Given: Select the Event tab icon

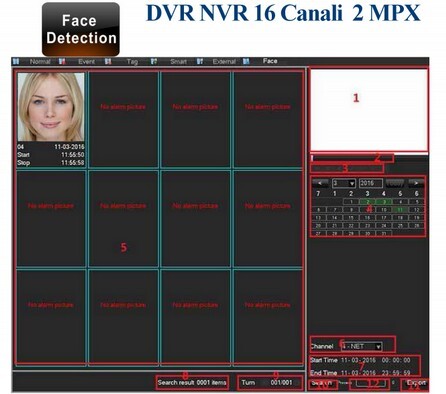Looking at the screenshot, I should 62,61.
